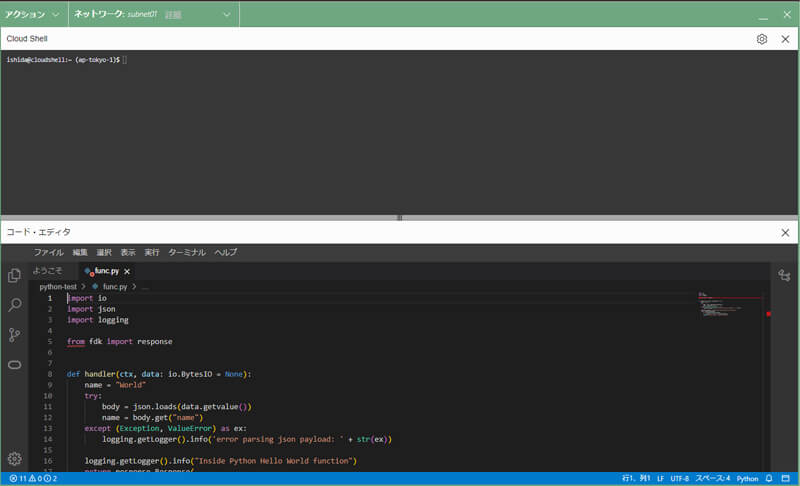Click the 'name = "World"' line
The height and width of the screenshot is (486, 800).
click(x=115, y=385)
